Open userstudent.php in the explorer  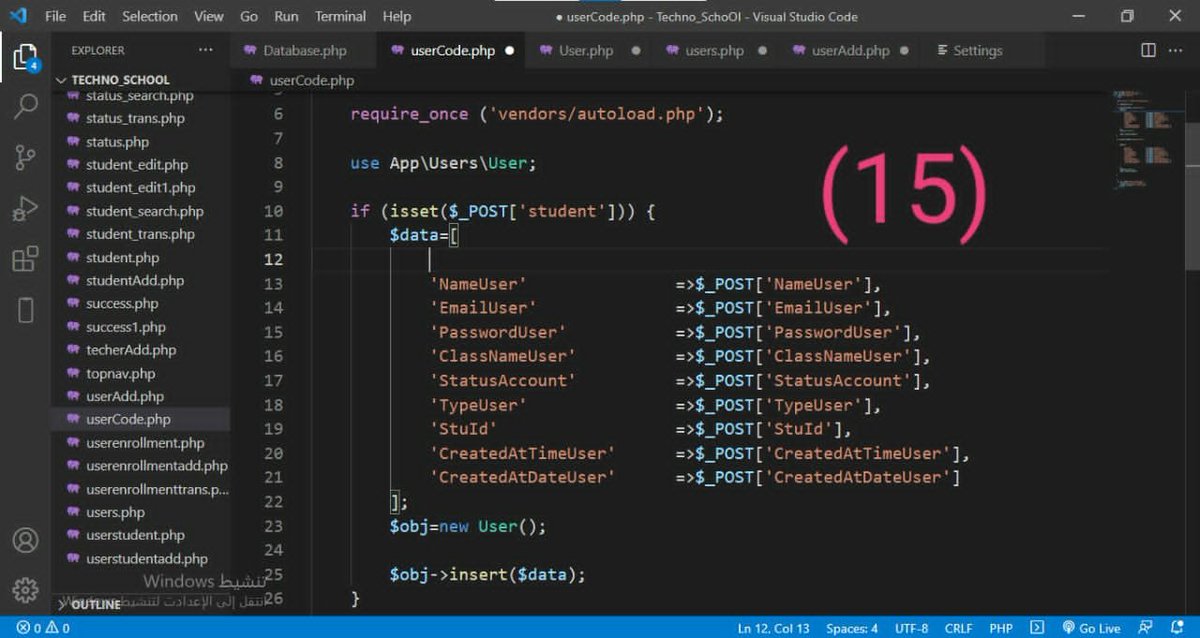point(135,535)
